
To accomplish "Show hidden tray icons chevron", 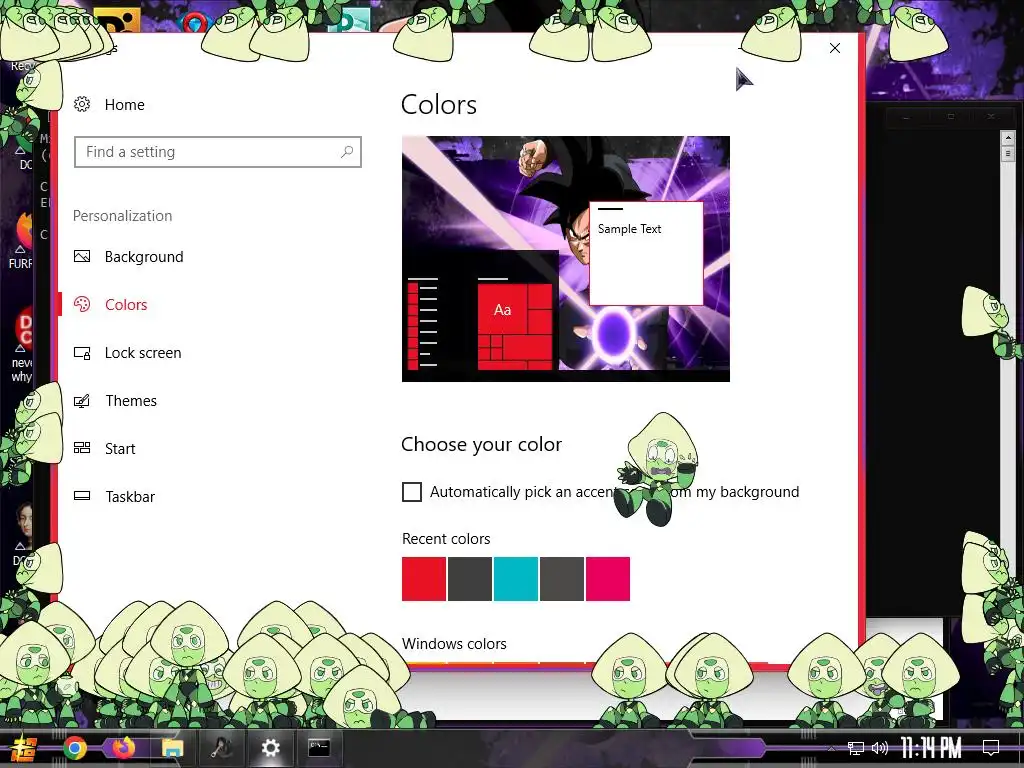I will point(831,749).
